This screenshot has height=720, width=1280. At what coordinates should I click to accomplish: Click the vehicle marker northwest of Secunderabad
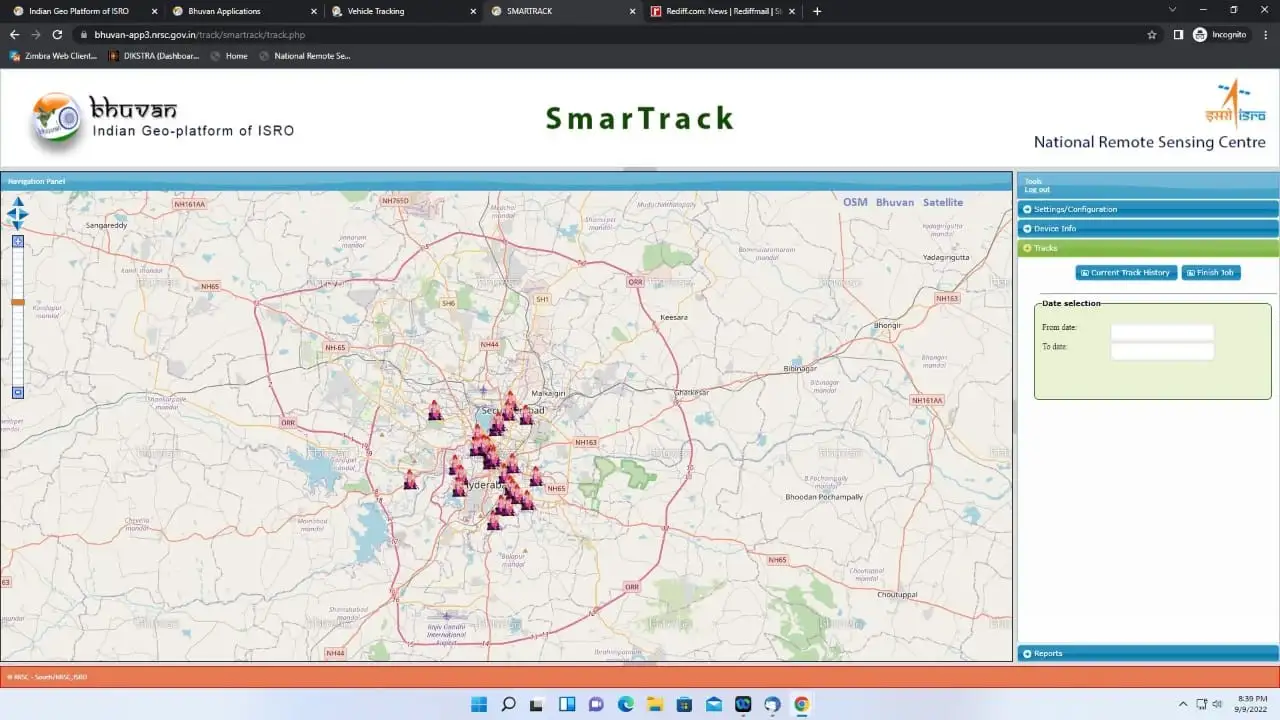tap(434, 410)
